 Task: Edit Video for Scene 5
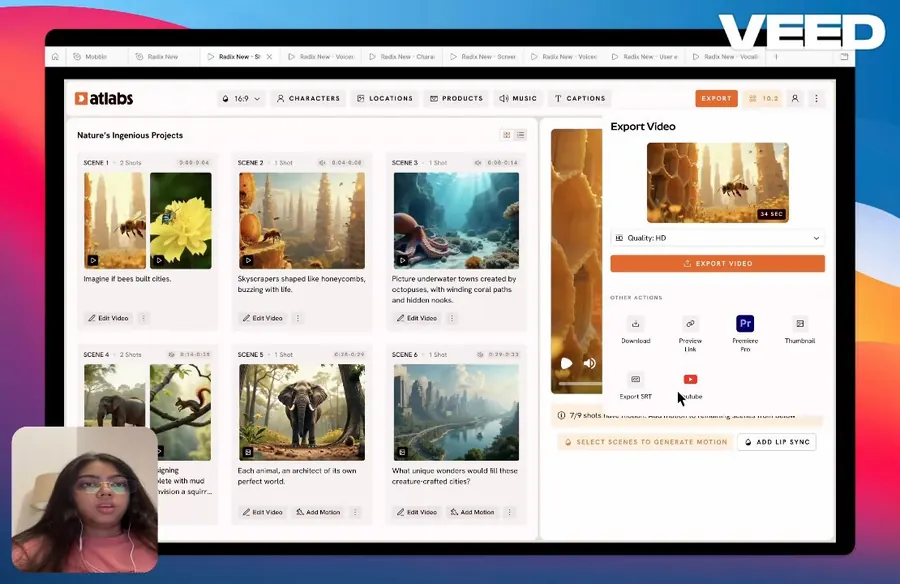click(262, 512)
